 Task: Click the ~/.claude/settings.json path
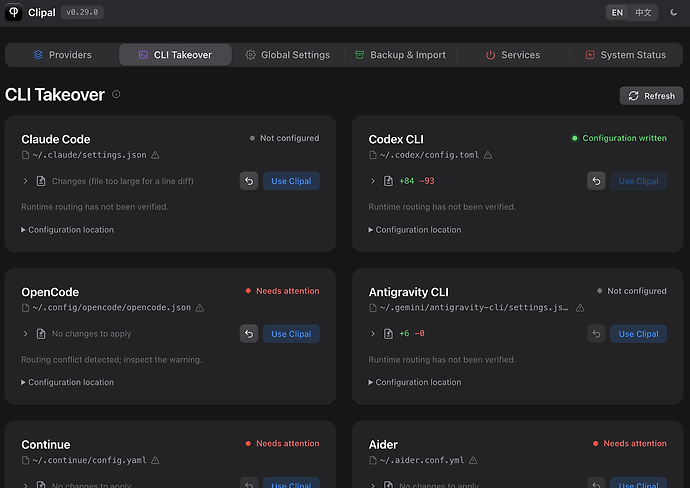[89, 155]
